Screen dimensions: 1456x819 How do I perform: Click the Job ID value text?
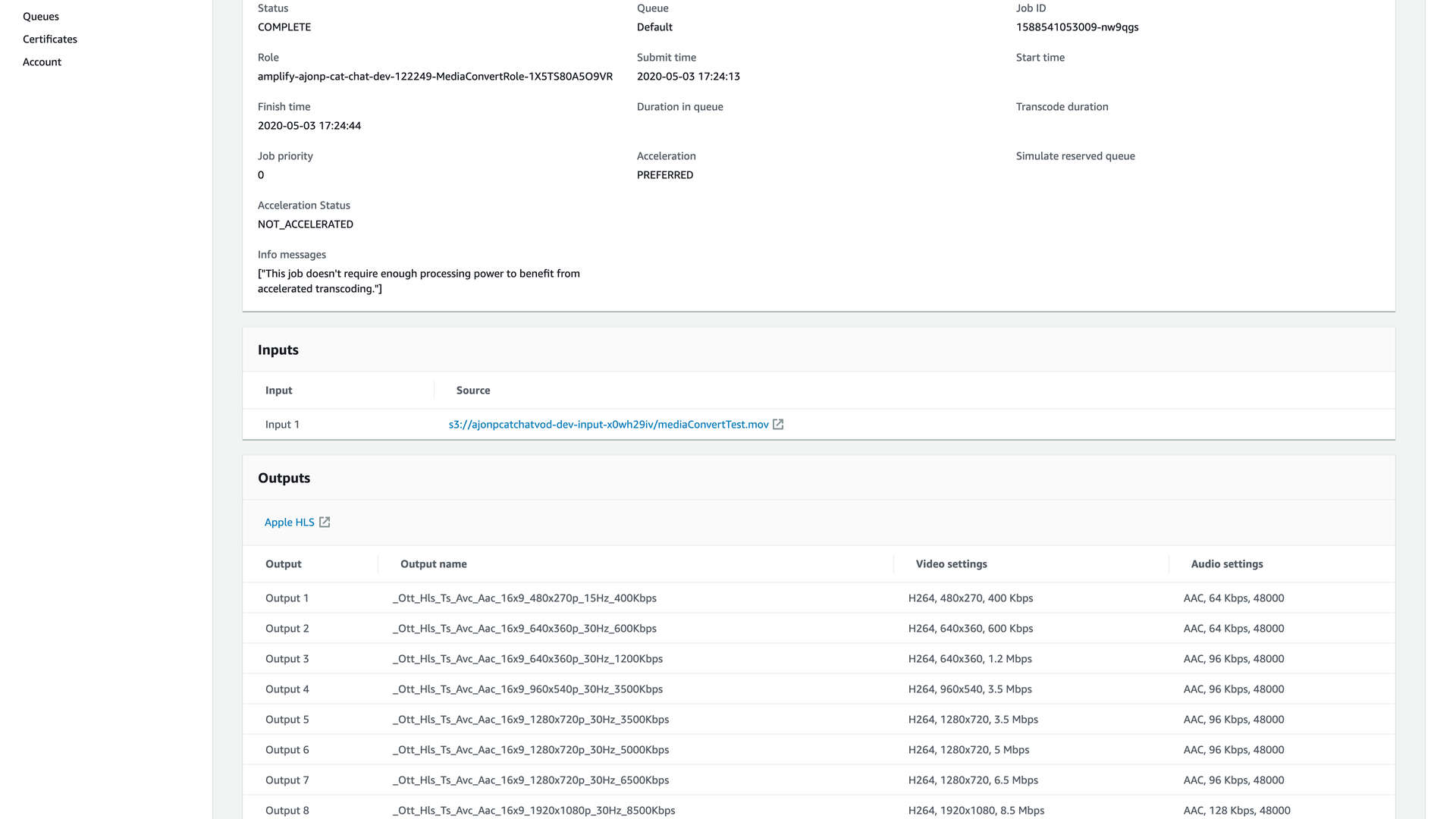(x=1077, y=27)
